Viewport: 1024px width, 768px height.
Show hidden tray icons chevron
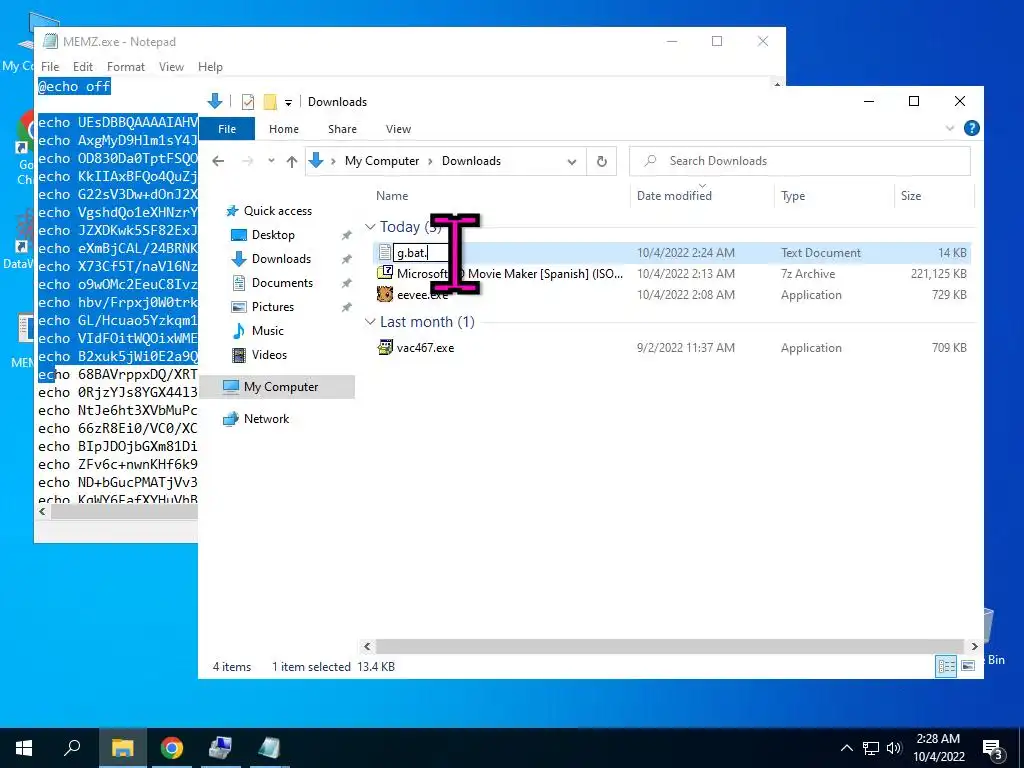846,748
